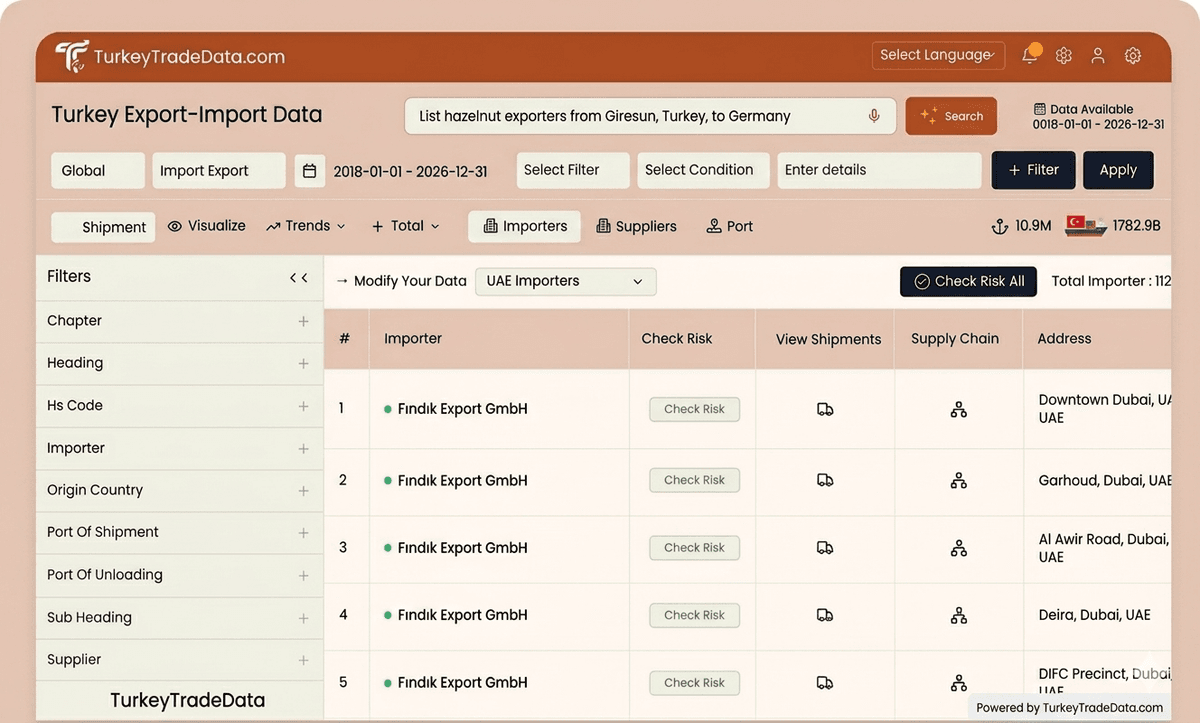This screenshot has height=723, width=1200.
Task: View shipments truck icon for row 4
Action: click(x=825, y=616)
